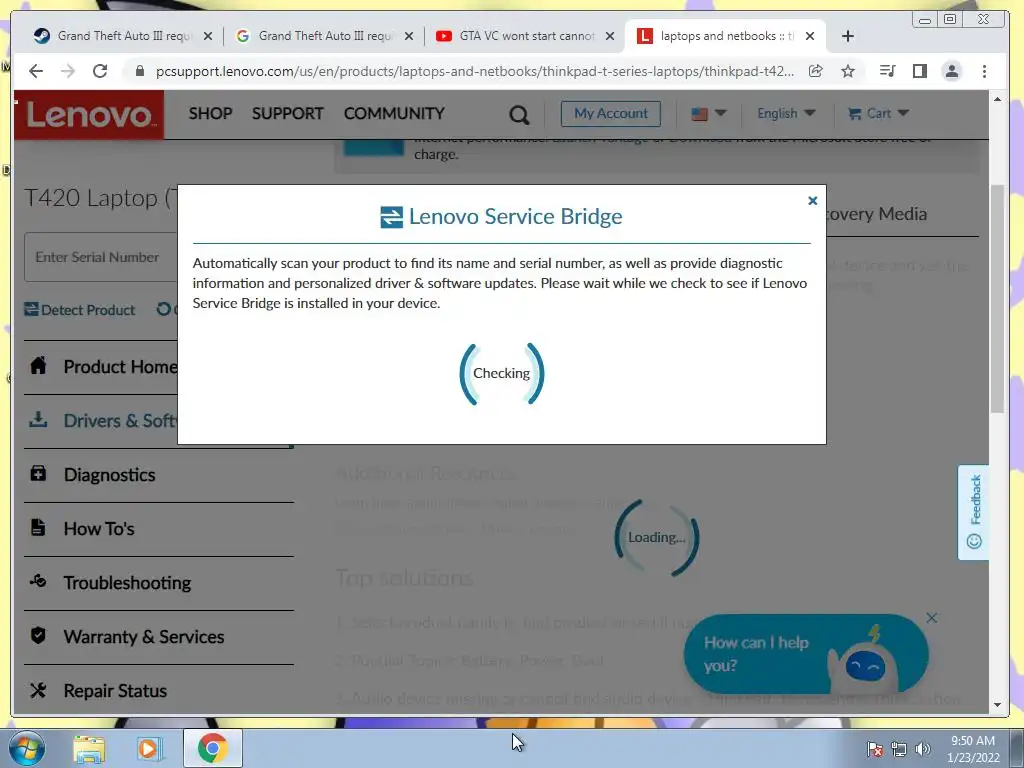Click the Repair Status wrench icon

tap(39, 690)
